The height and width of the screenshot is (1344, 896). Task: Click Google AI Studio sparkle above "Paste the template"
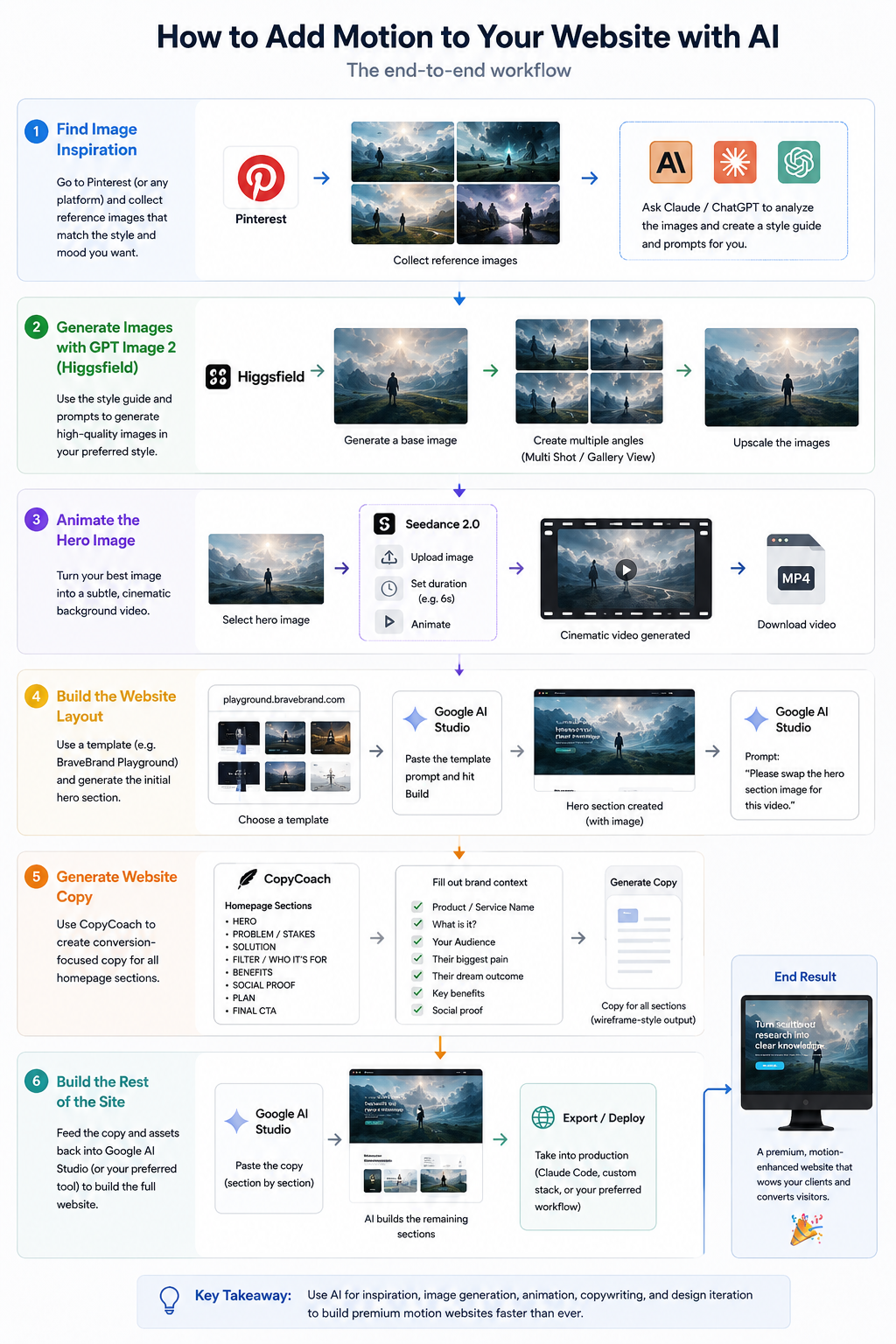coord(415,719)
